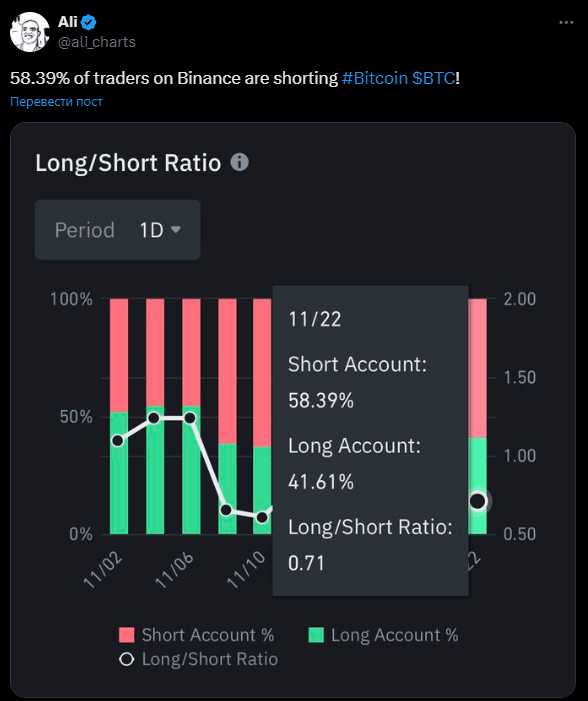Select the highlighted 11/22 ratio data point
The image size is (588, 701).
tap(478, 501)
